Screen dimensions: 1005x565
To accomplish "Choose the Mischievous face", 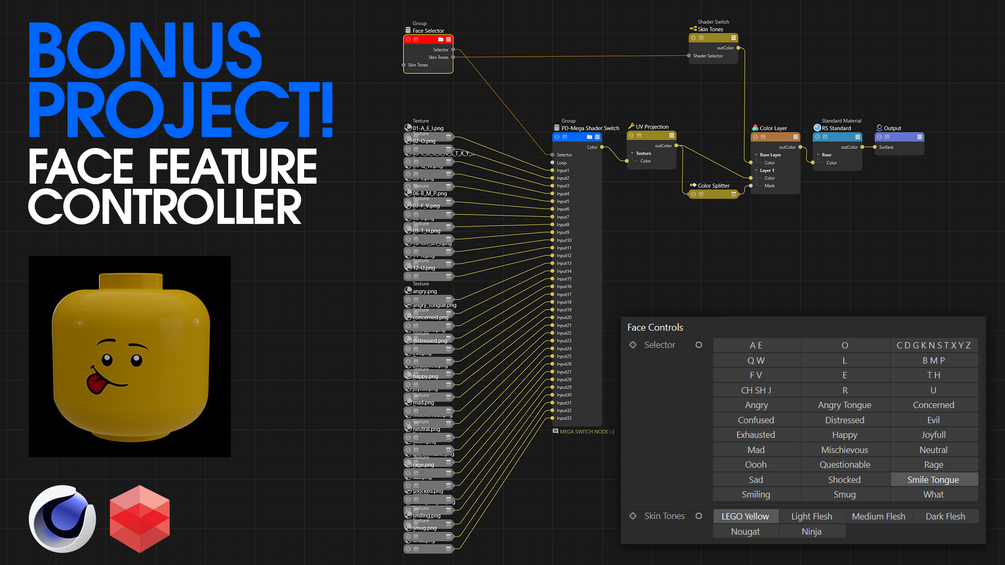I will pos(845,450).
